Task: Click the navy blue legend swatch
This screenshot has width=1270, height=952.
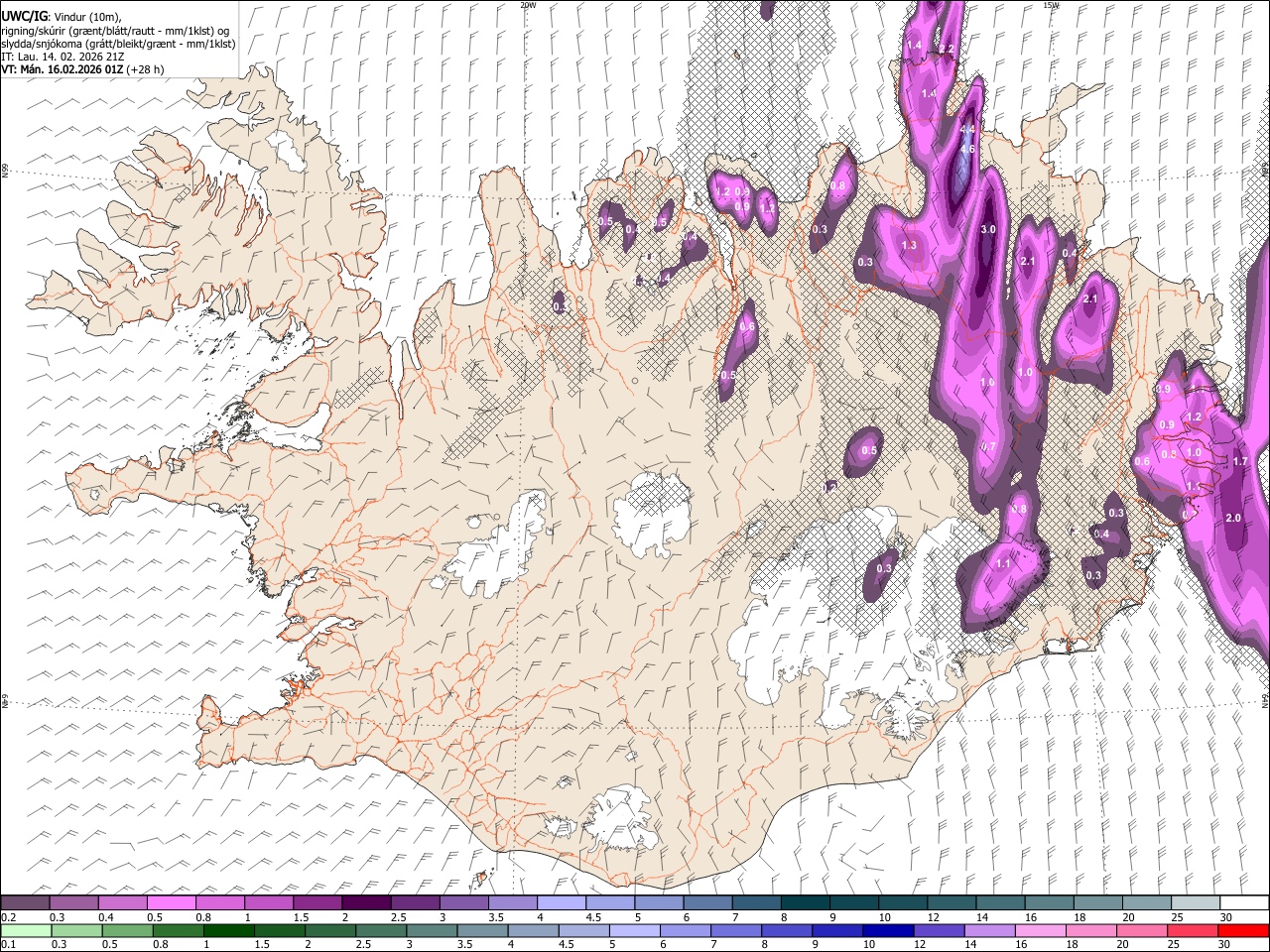Action: [888, 930]
